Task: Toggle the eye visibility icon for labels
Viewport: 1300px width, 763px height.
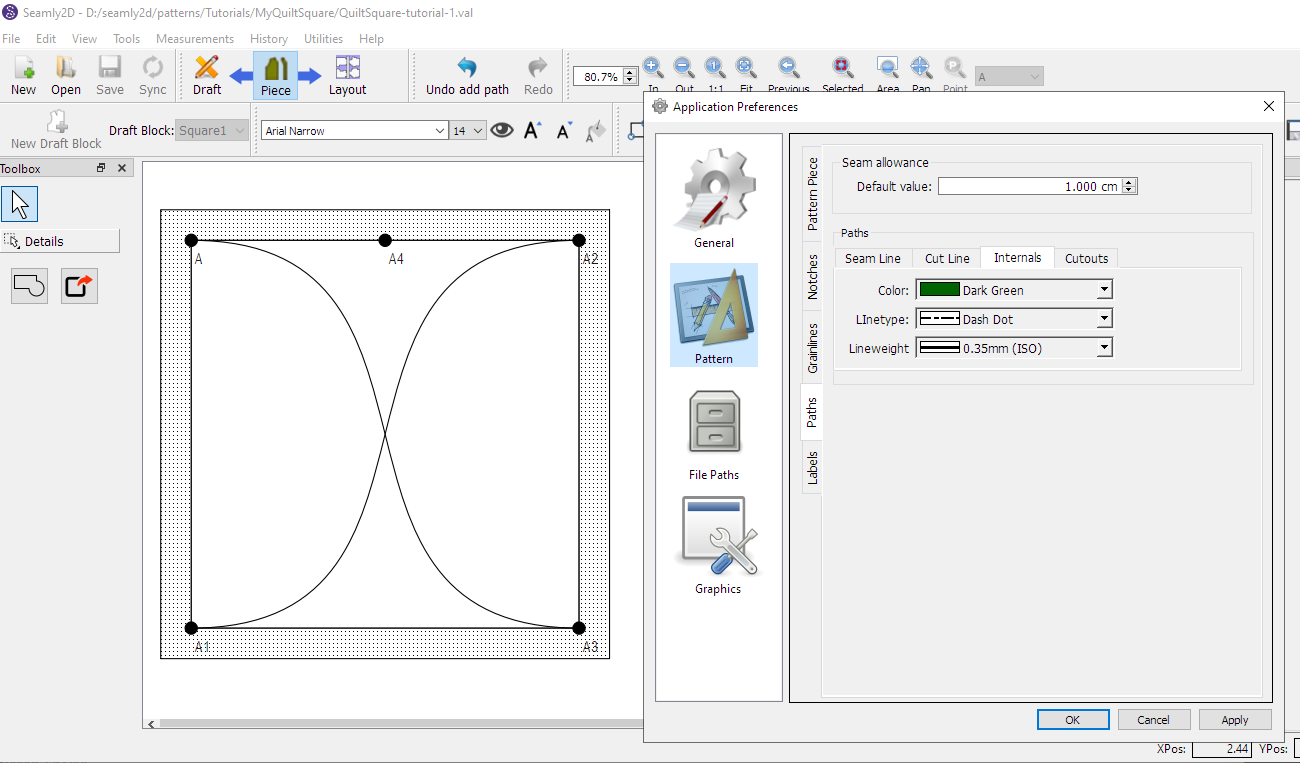Action: pyautogui.click(x=501, y=130)
